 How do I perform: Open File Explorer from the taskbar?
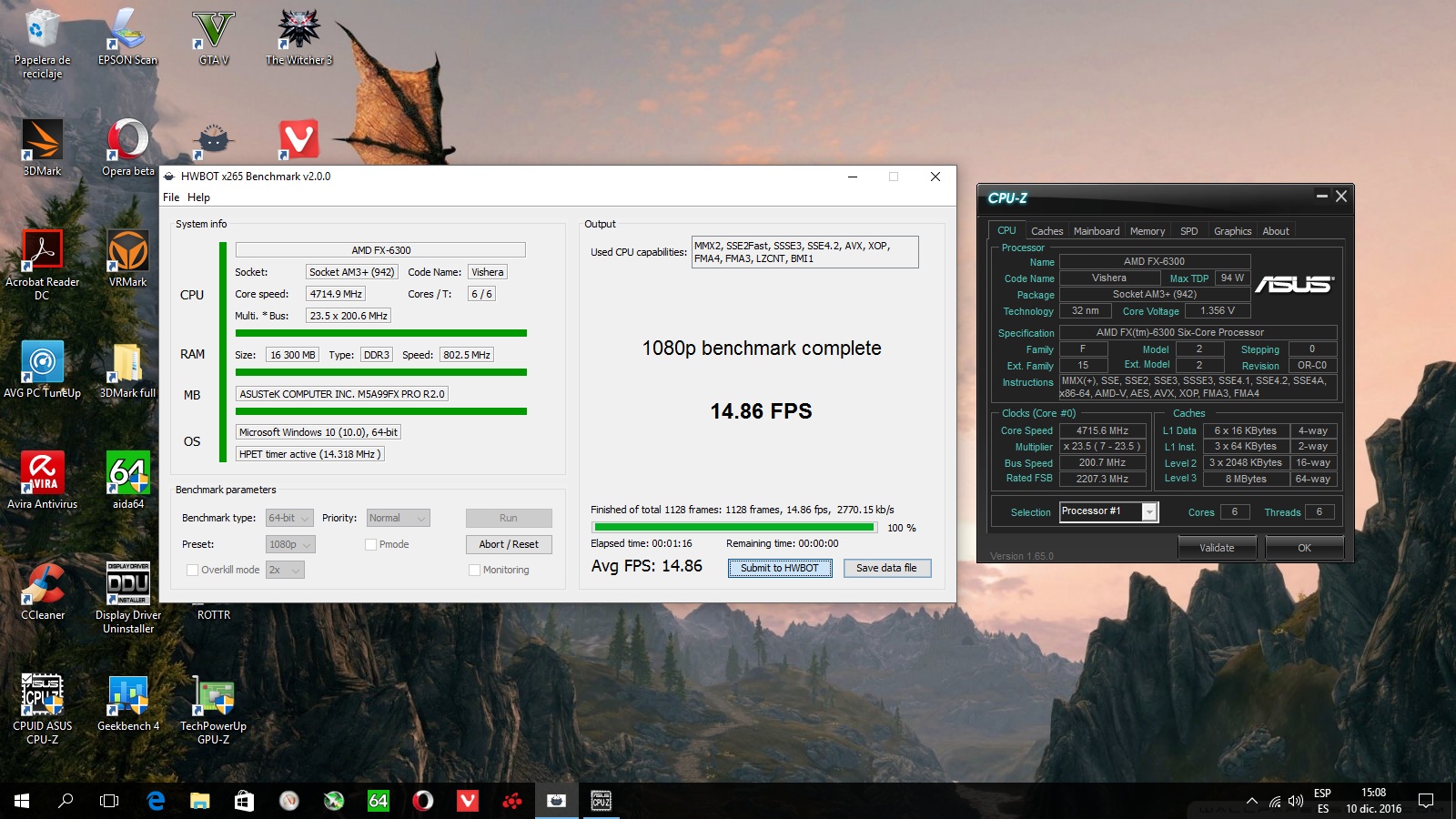(199, 801)
